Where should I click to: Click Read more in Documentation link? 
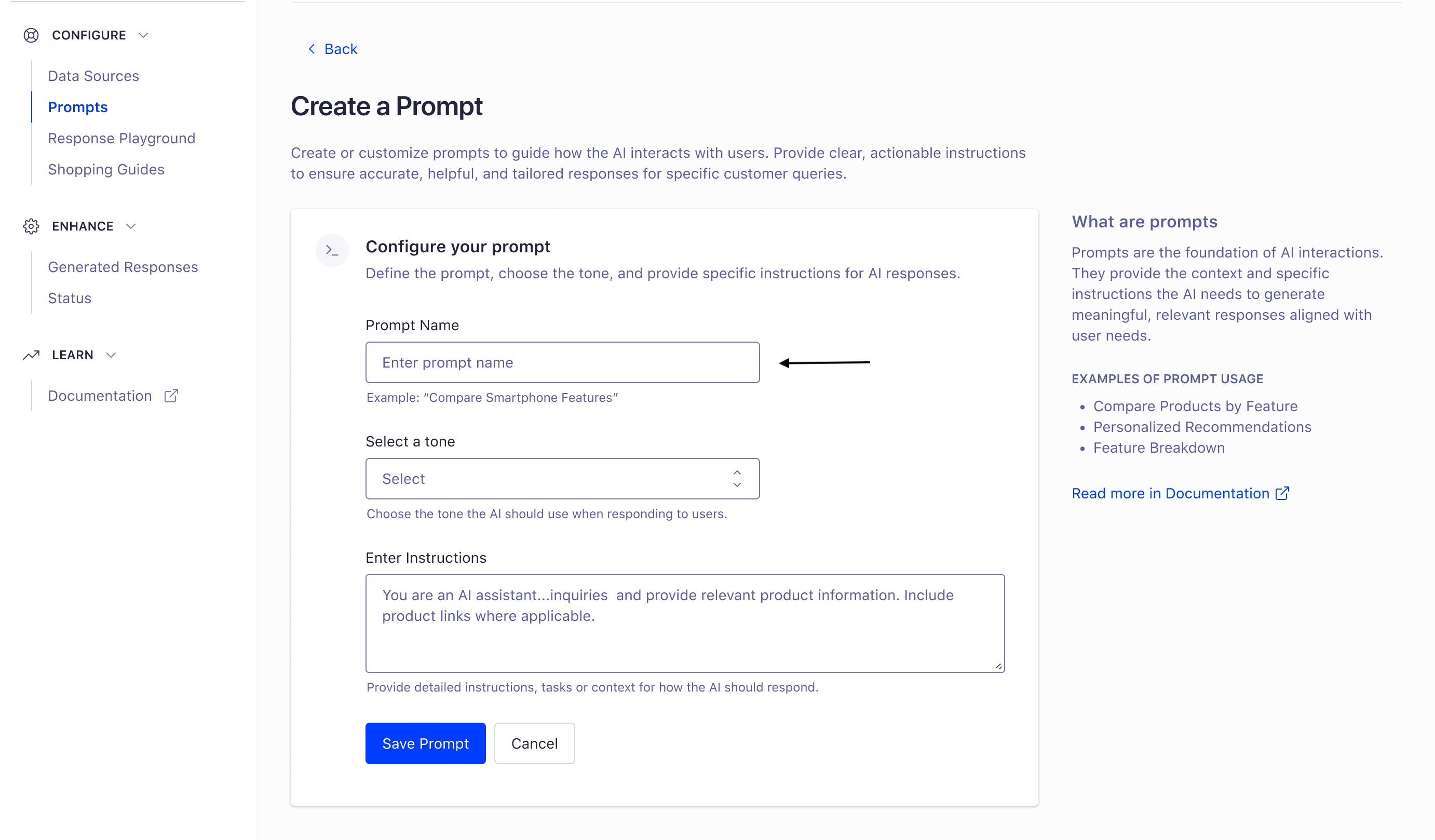click(1169, 493)
